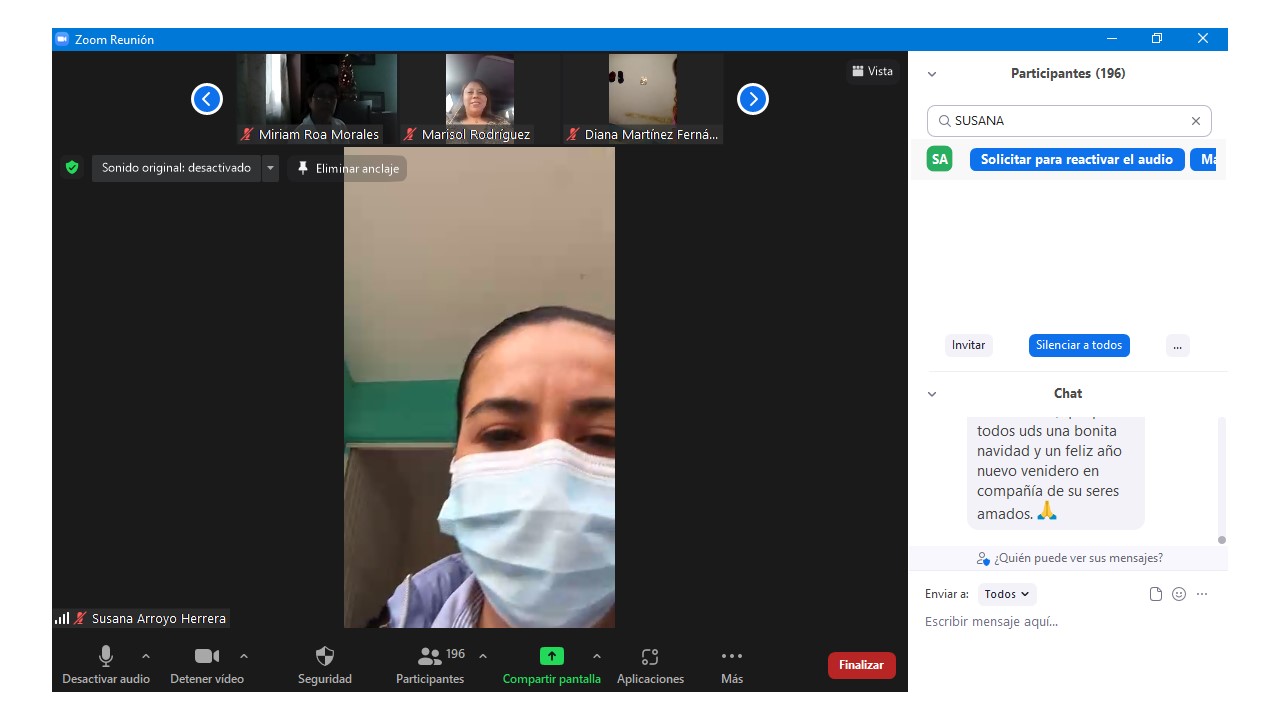Open the Sonido original dropdown arrow
The height and width of the screenshot is (720, 1280).
click(270, 168)
